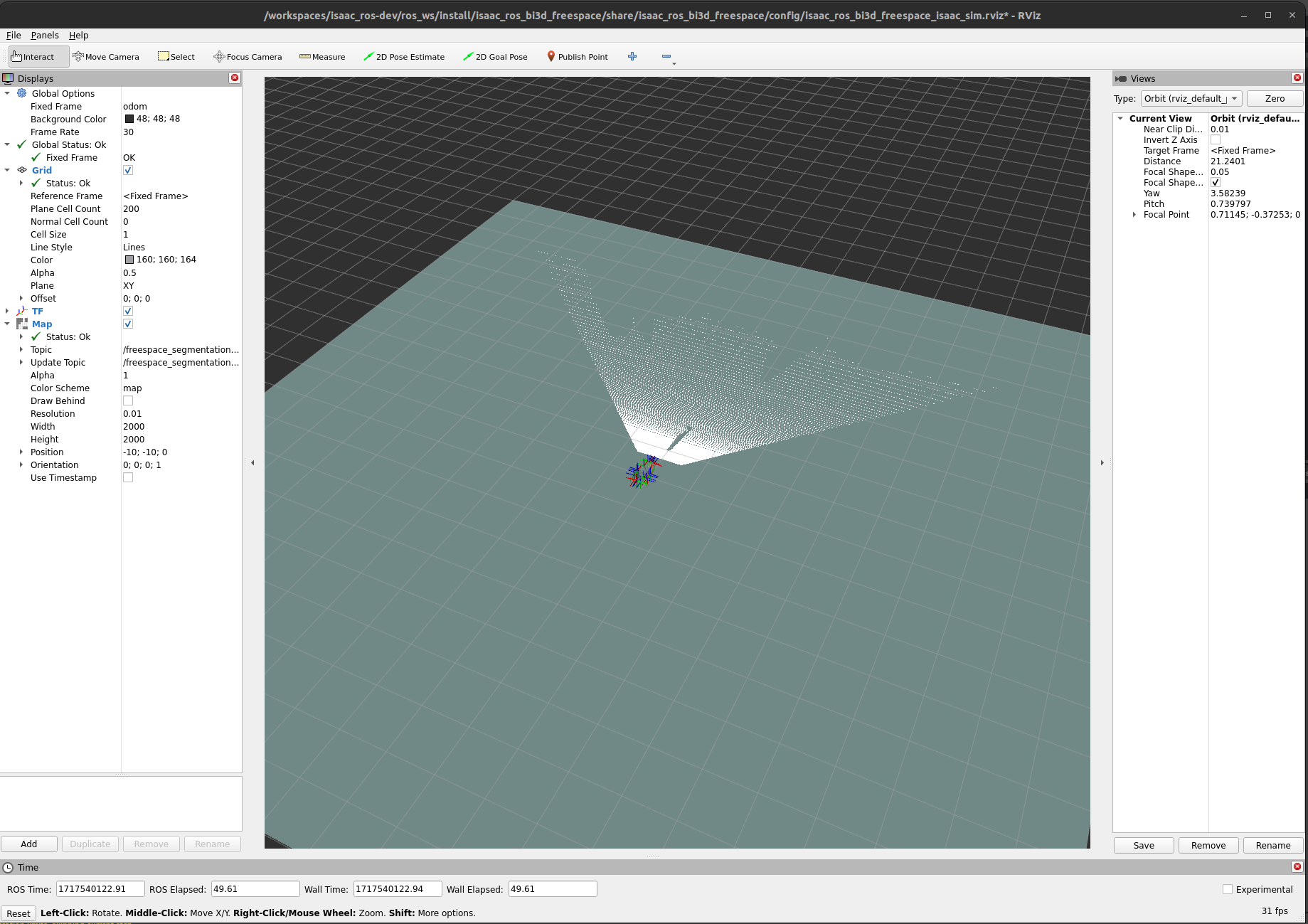Disable the Grid display checkbox
The height and width of the screenshot is (924, 1308).
(x=128, y=171)
